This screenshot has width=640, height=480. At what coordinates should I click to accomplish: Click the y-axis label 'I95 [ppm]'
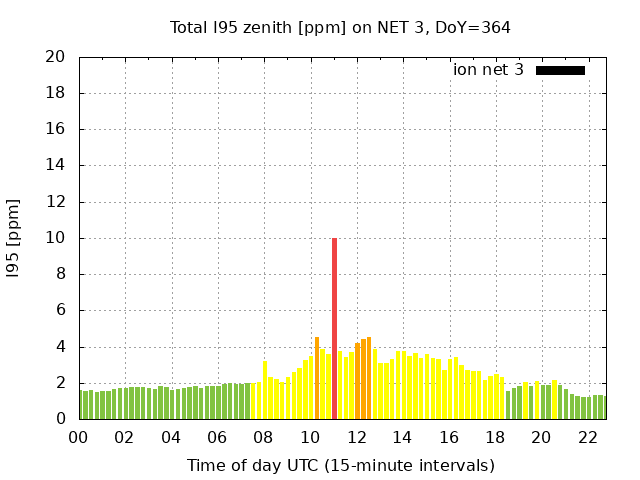click(x=14, y=238)
